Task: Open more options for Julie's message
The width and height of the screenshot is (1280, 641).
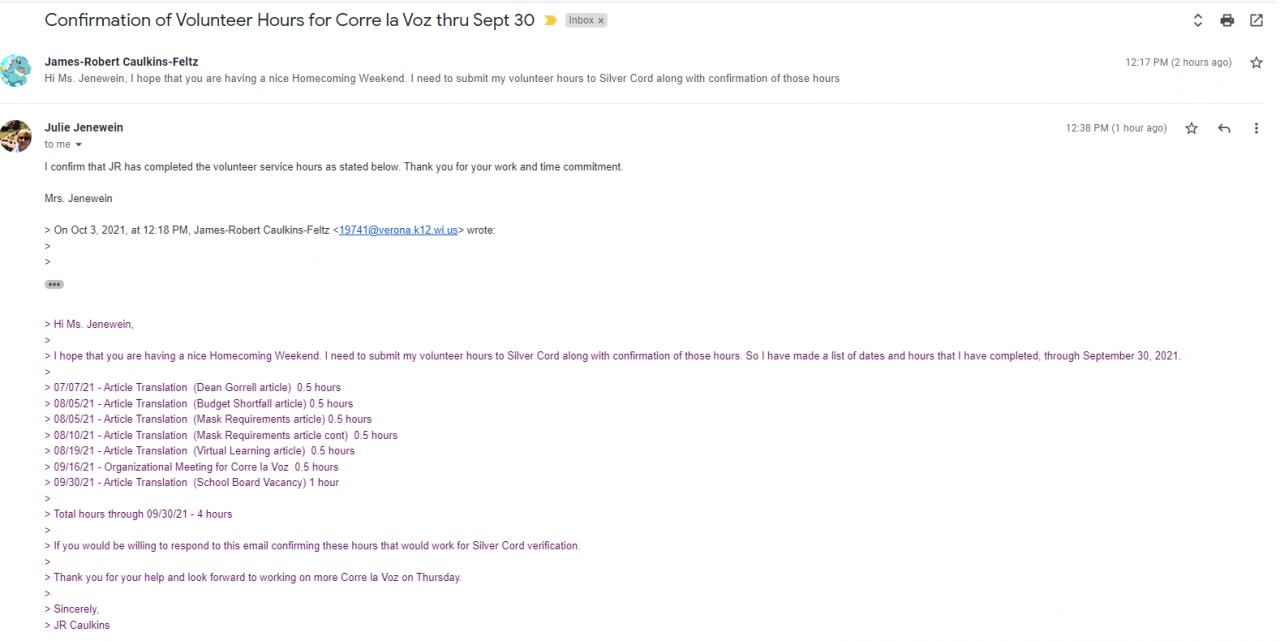Action: pyautogui.click(x=1256, y=128)
